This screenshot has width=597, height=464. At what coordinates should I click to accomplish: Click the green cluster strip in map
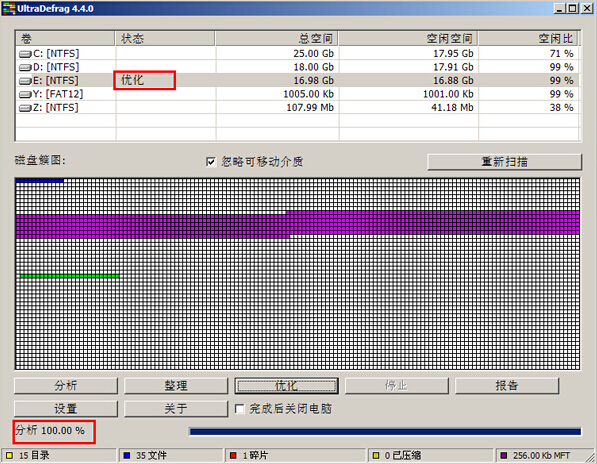[x=70, y=276]
